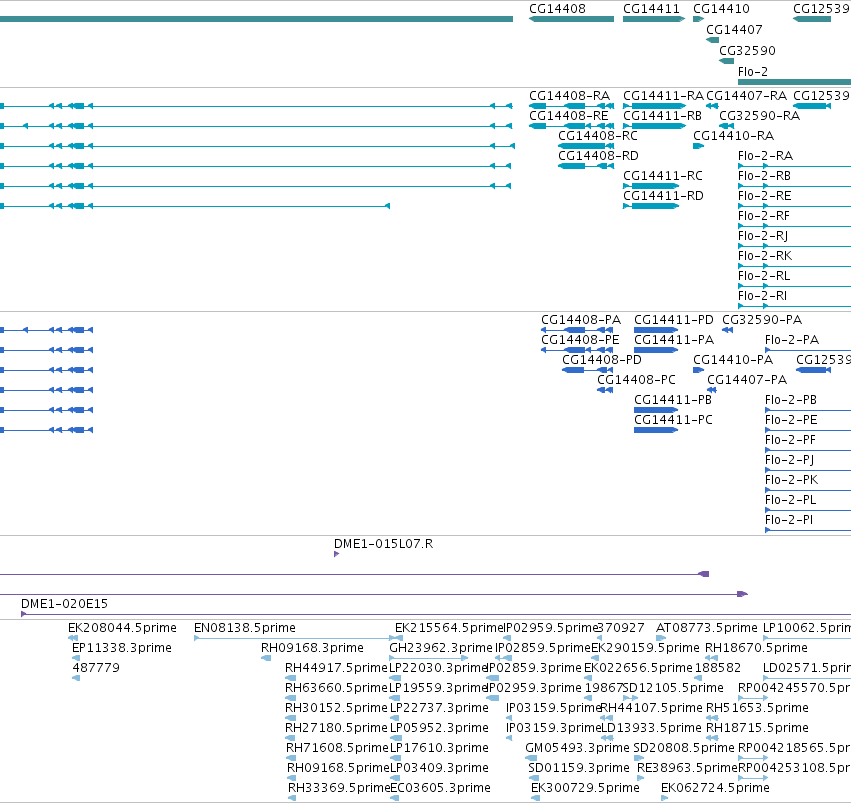Click the CG14408 gene label
Screen dimensions: 851x803
(557, 9)
